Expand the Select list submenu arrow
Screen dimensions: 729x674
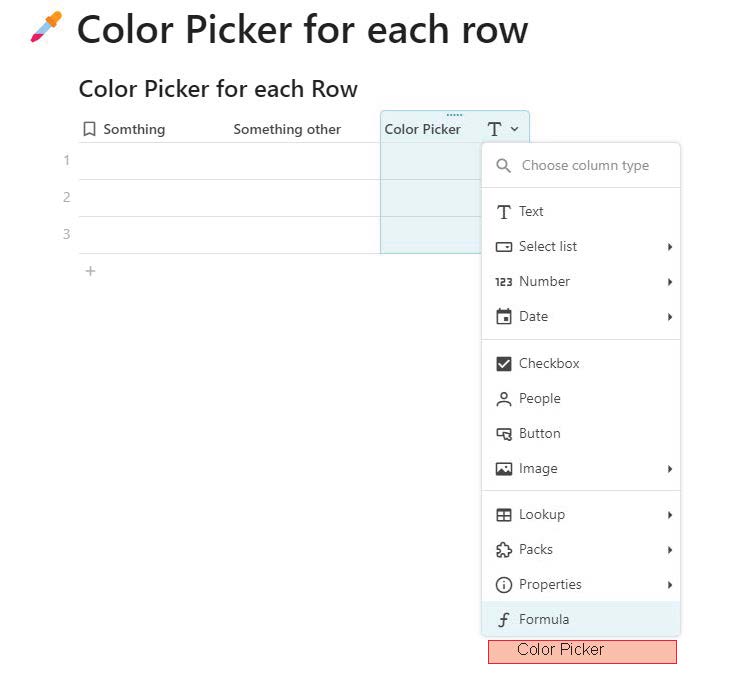(x=669, y=247)
